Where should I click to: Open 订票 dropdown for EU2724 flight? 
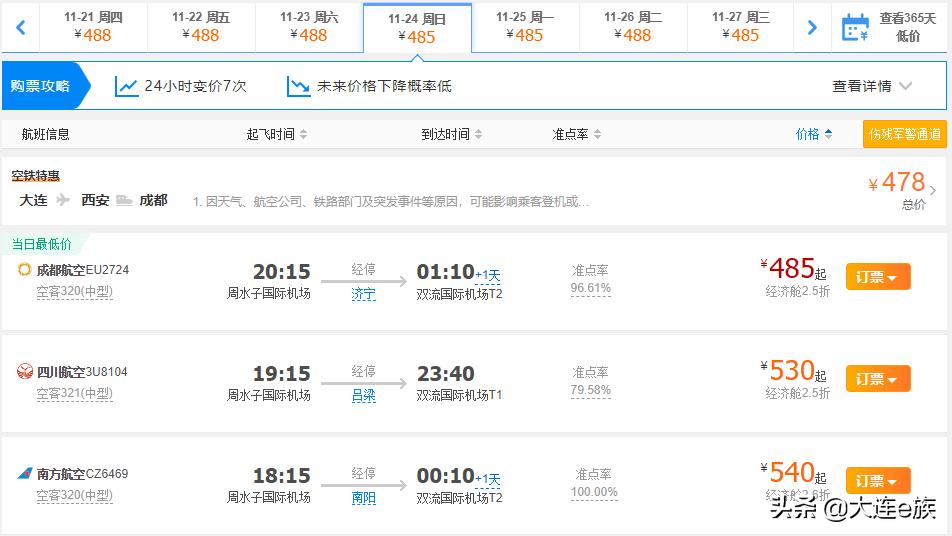(878, 277)
